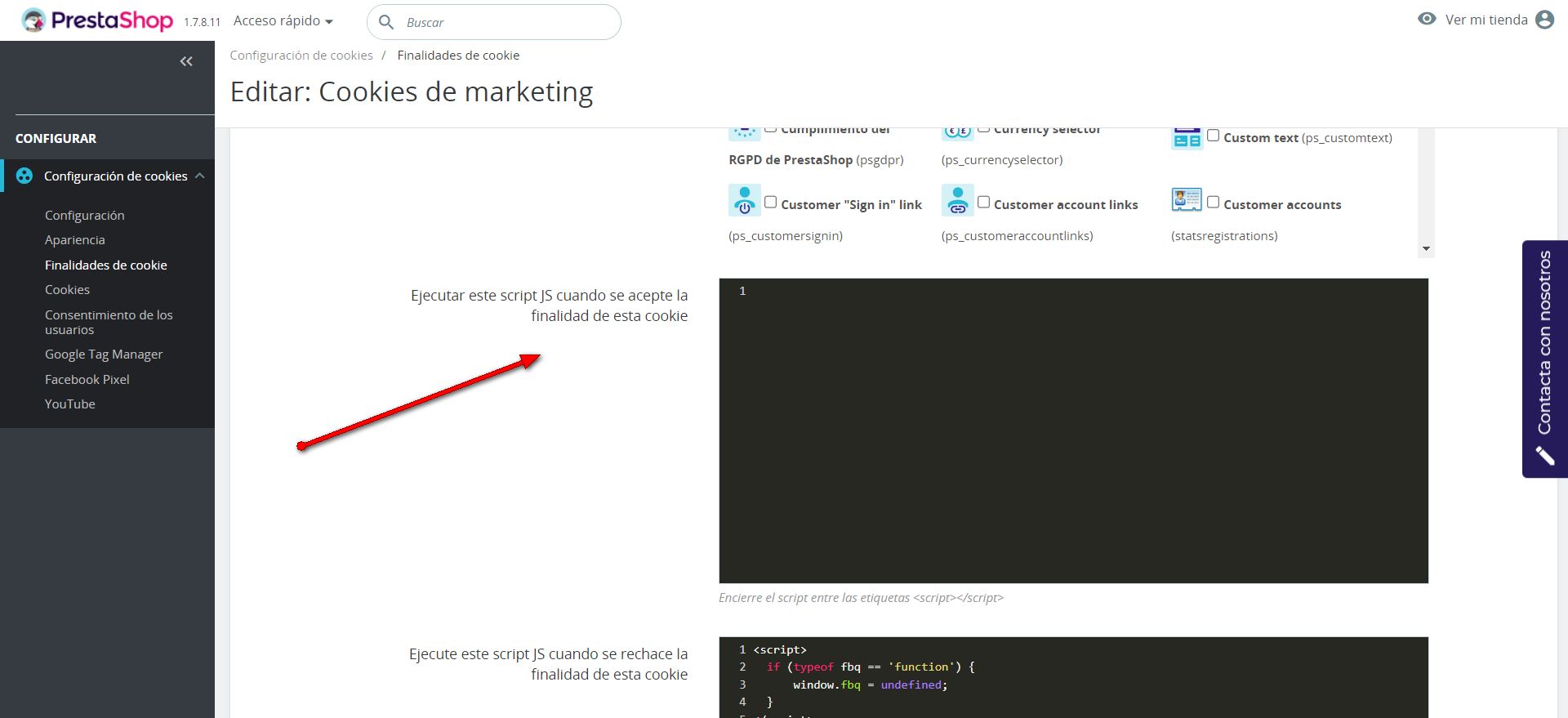Open the Configuración submenu item
The width and height of the screenshot is (1568, 718).
pyautogui.click(x=85, y=215)
